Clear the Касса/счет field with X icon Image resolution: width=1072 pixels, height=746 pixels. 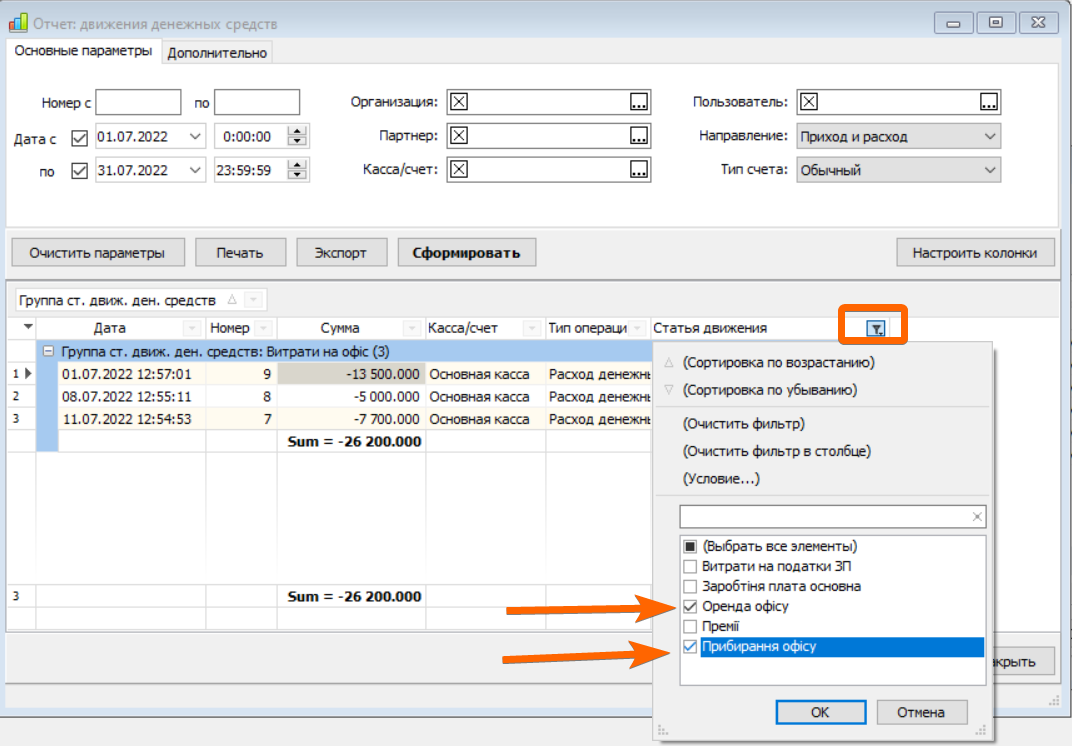[459, 169]
